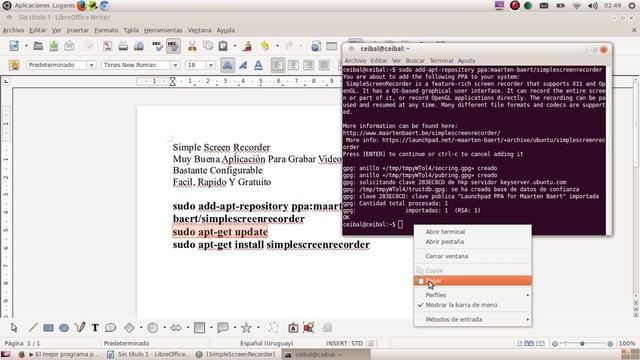Open the Formato menu in Writer
This screenshot has height=360, width=640.
pos(106,30)
